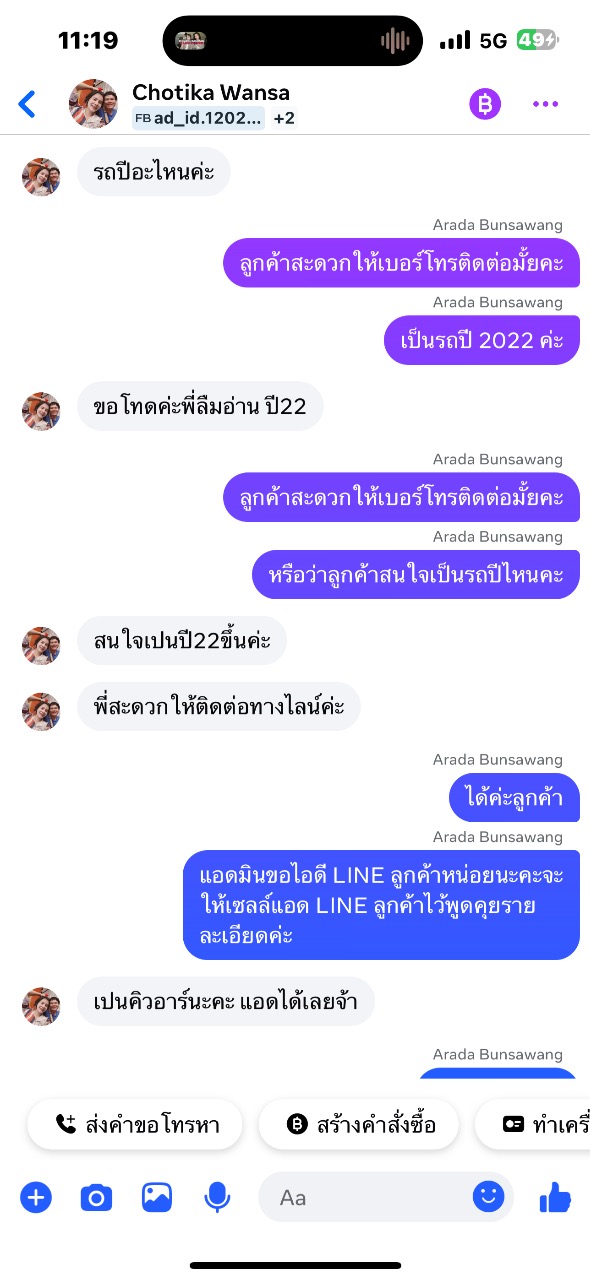Send a thumbs-up like
590x1280 pixels.
point(555,1197)
